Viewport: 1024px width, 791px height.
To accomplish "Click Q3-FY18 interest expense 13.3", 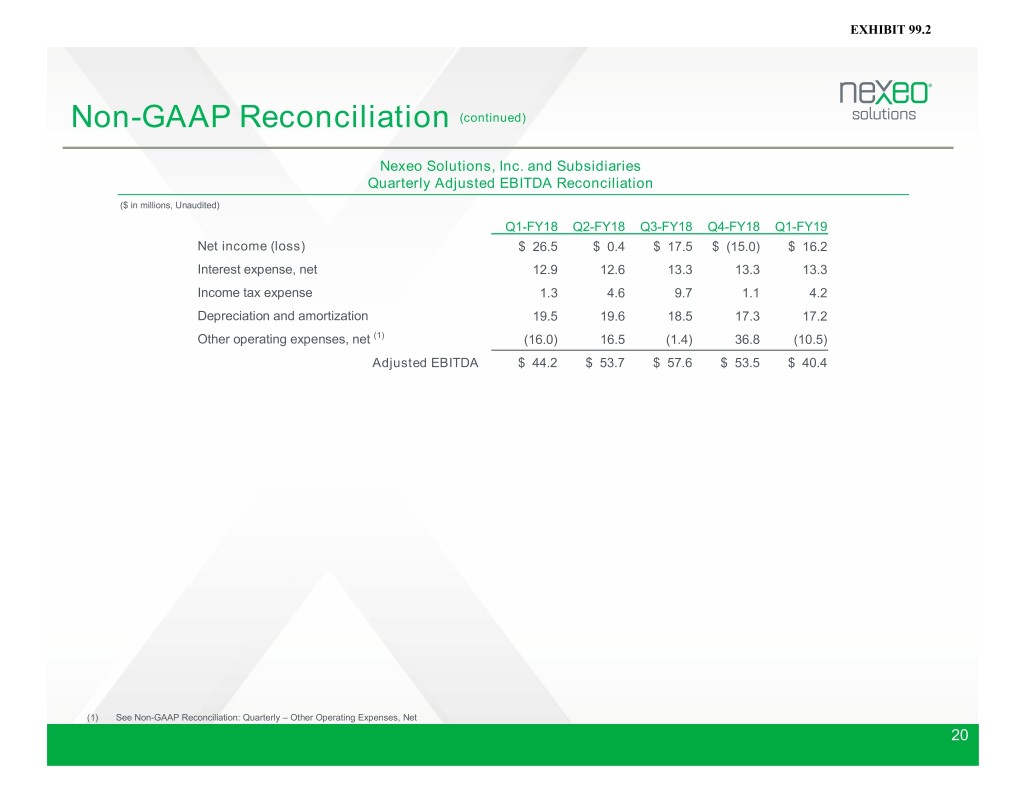I will pos(680,270).
